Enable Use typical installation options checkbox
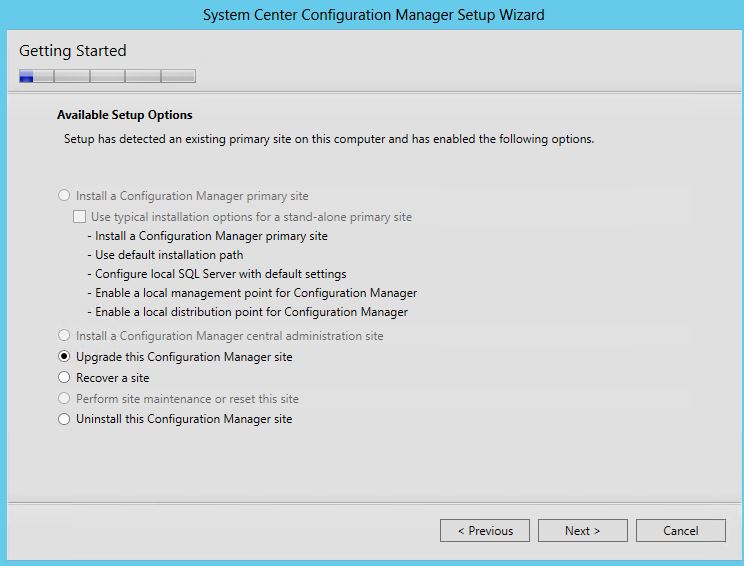This screenshot has height=566, width=744. (x=80, y=217)
